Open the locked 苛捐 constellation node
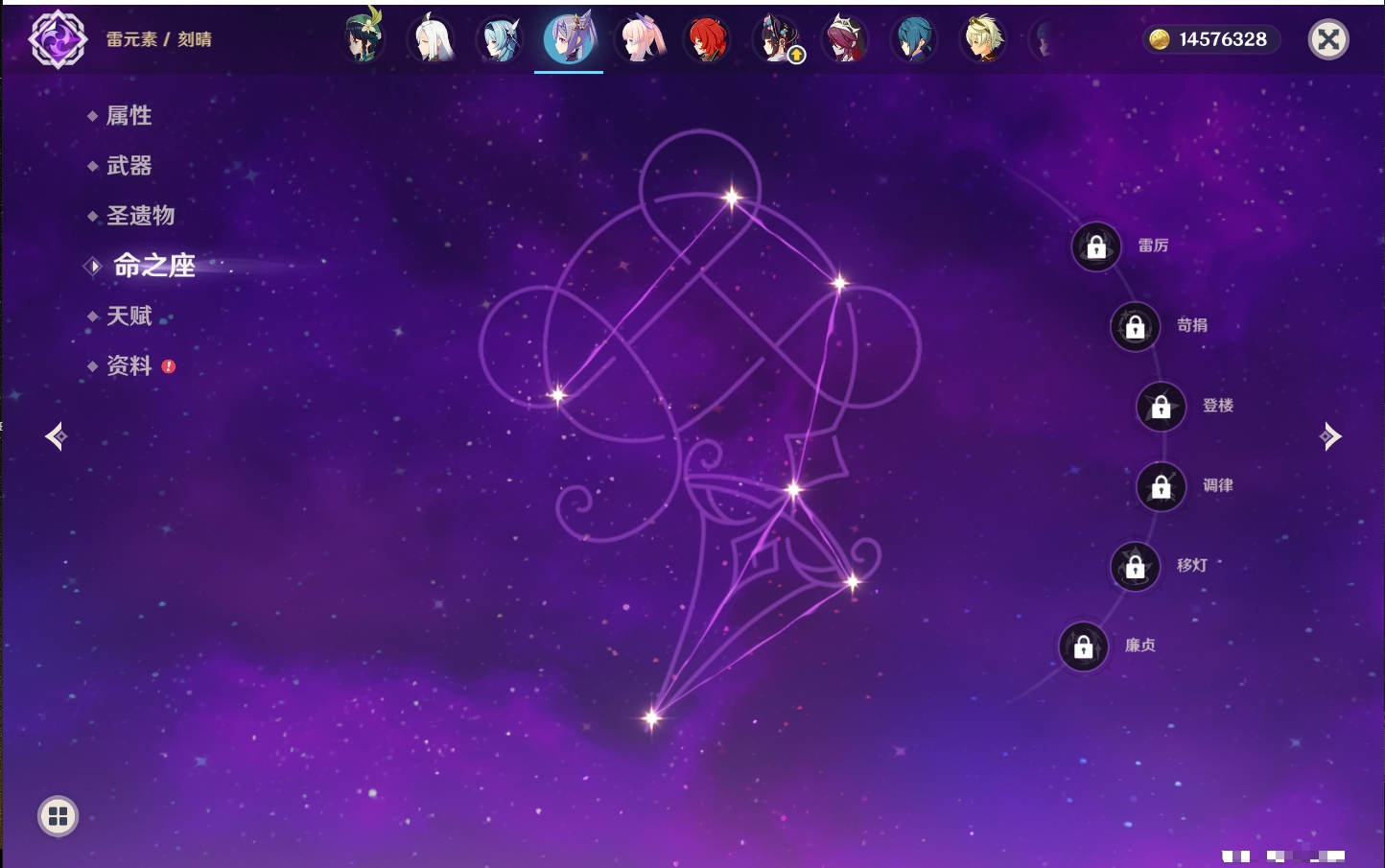The width and height of the screenshot is (1385, 868). pos(1136,327)
